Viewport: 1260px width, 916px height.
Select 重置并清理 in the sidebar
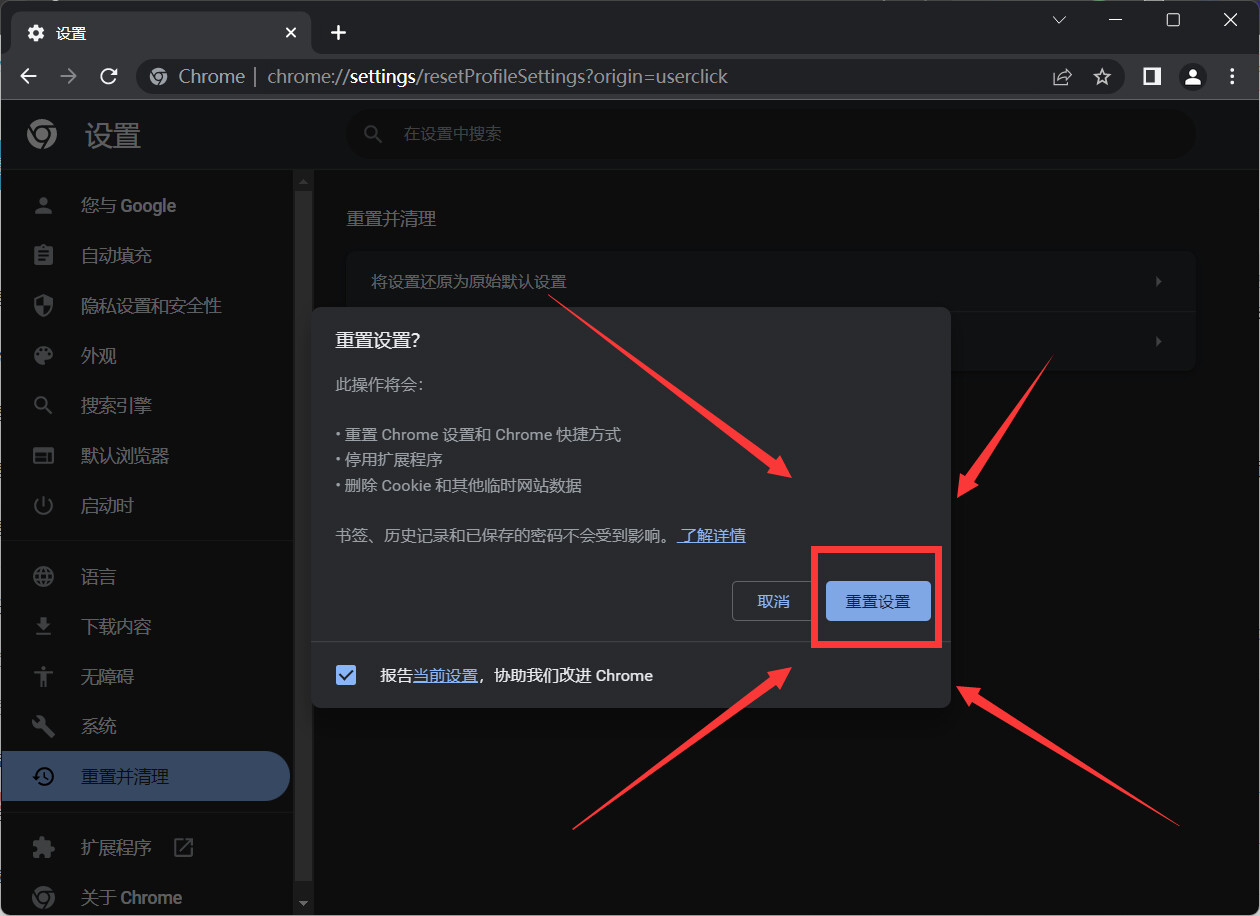coord(130,775)
